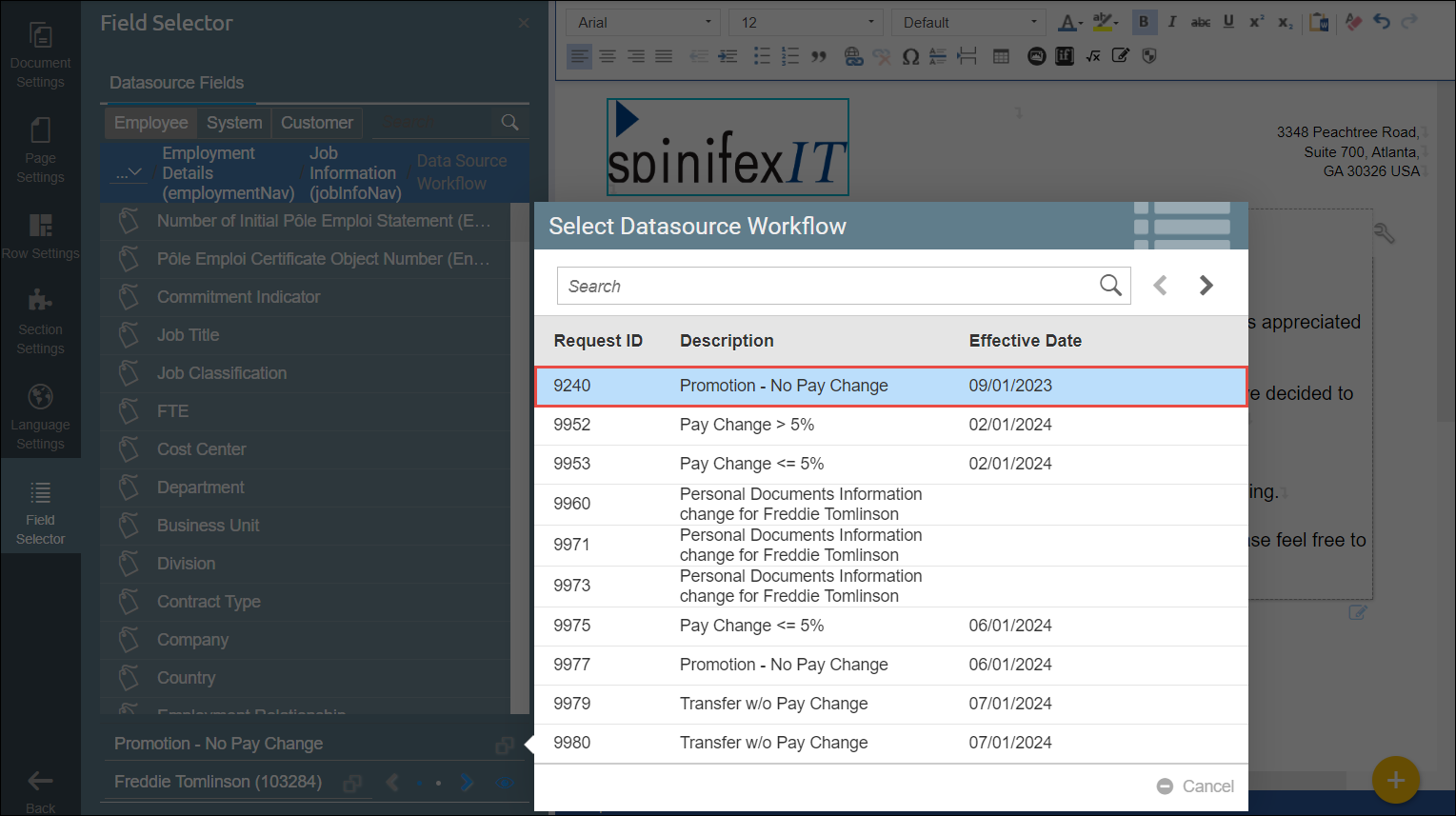The image size is (1456, 816).
Task: Open the Arial font family dropdown
Action: point(644,22)
